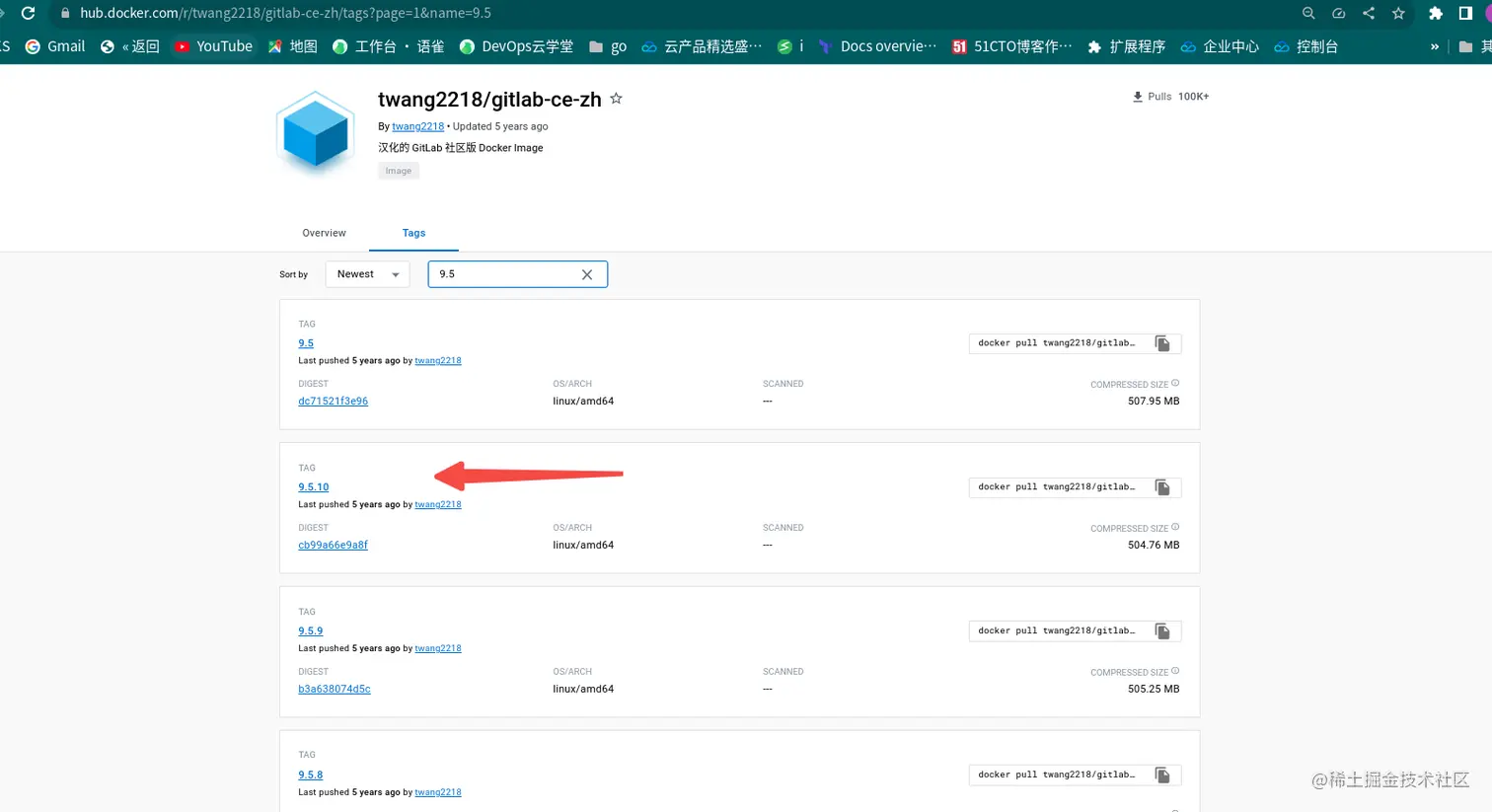Open 企业中心 bookmark
Viewport: 1492px width, 812px height.
click(x=1220, y=46)
